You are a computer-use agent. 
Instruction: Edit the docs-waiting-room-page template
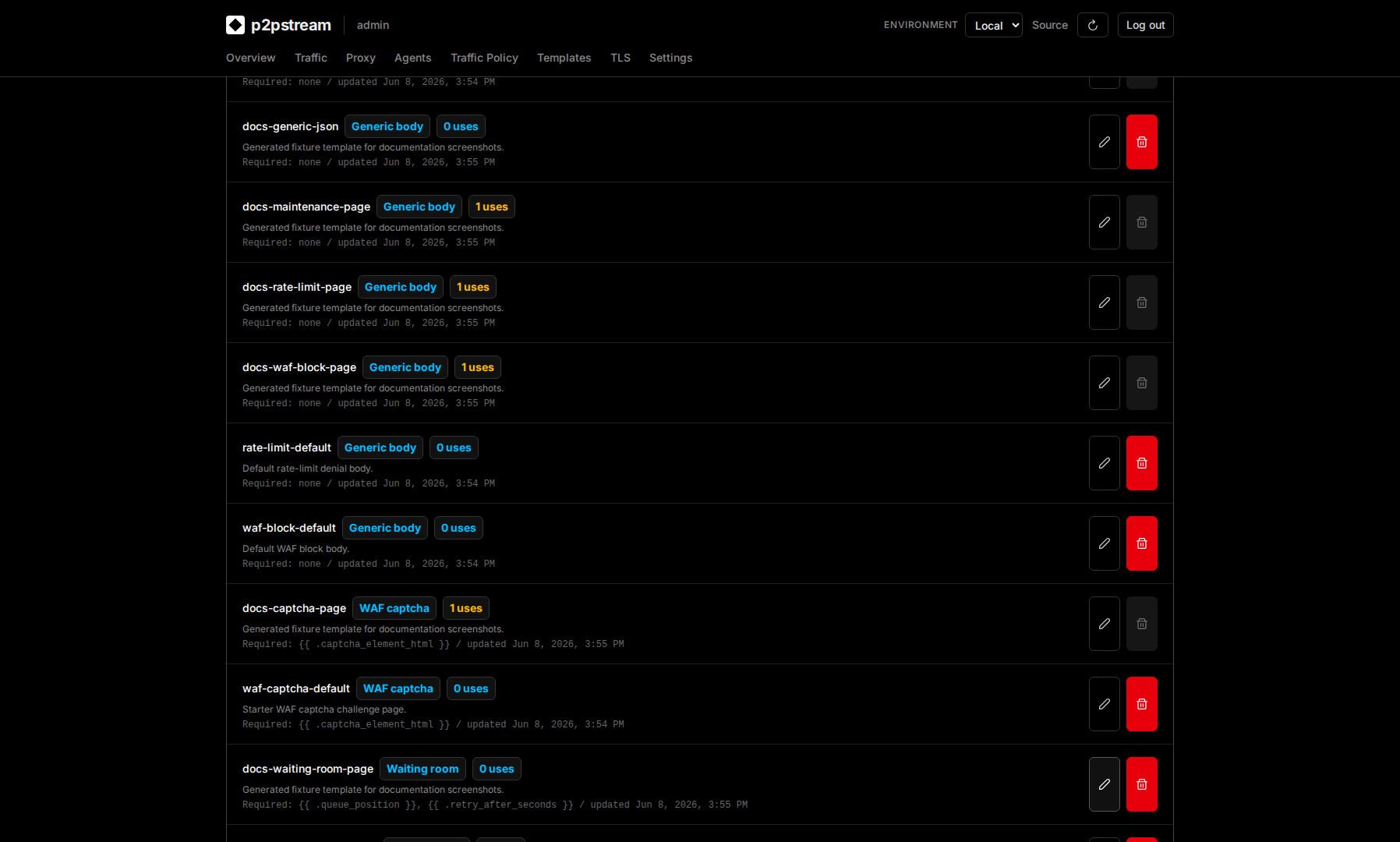tap(1105, 784)
